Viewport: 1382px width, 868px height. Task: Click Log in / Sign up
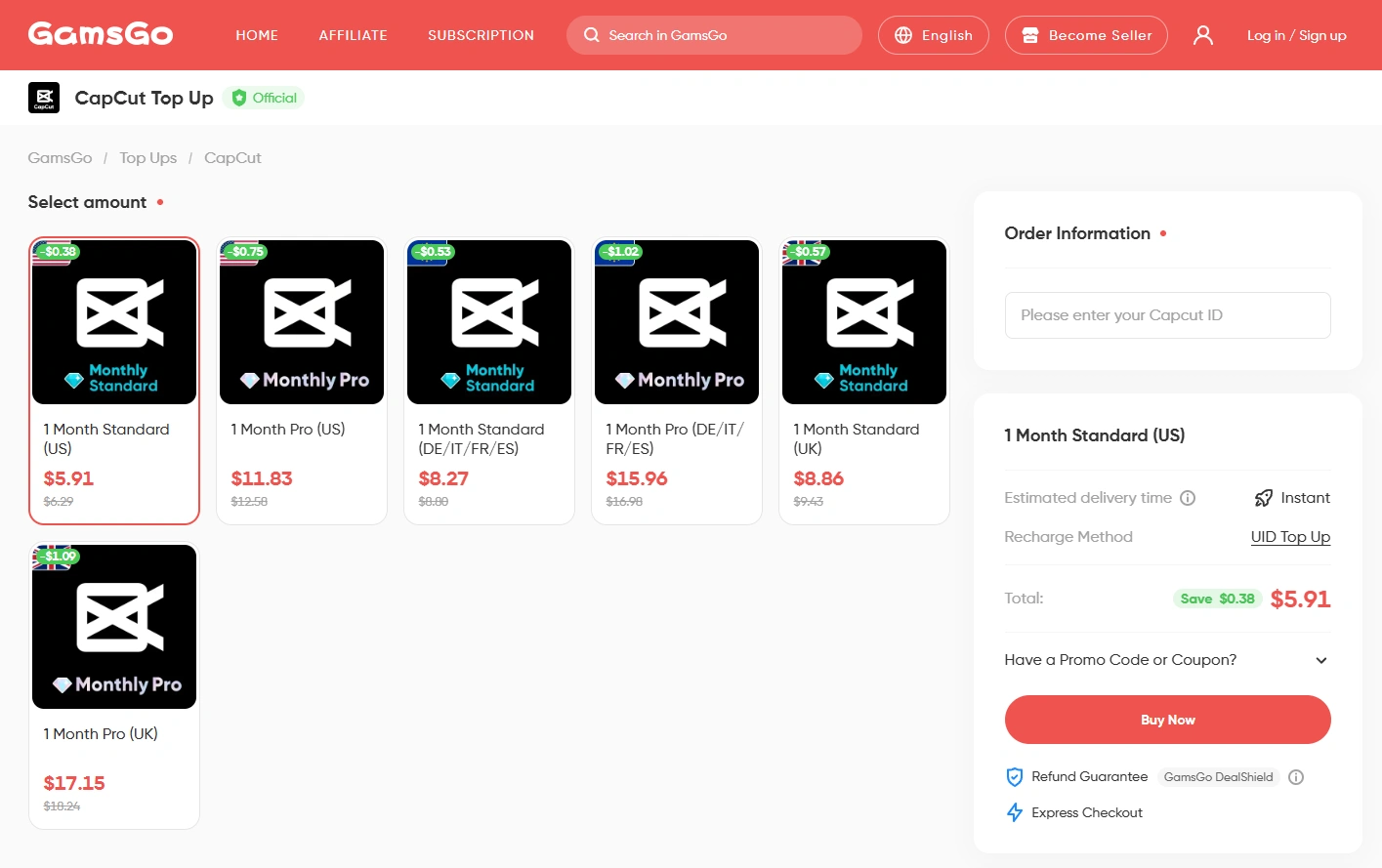tap(1296, 35)
